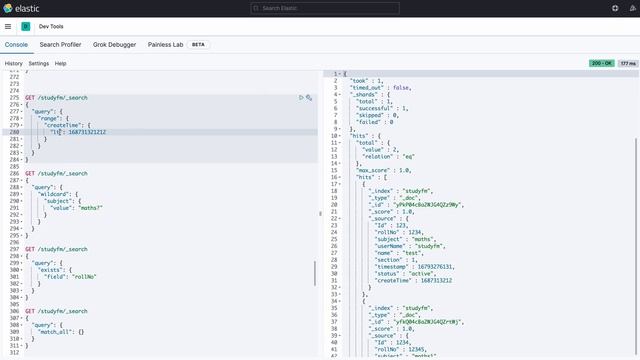Open the hamburger navigation menu

[8, 27]
